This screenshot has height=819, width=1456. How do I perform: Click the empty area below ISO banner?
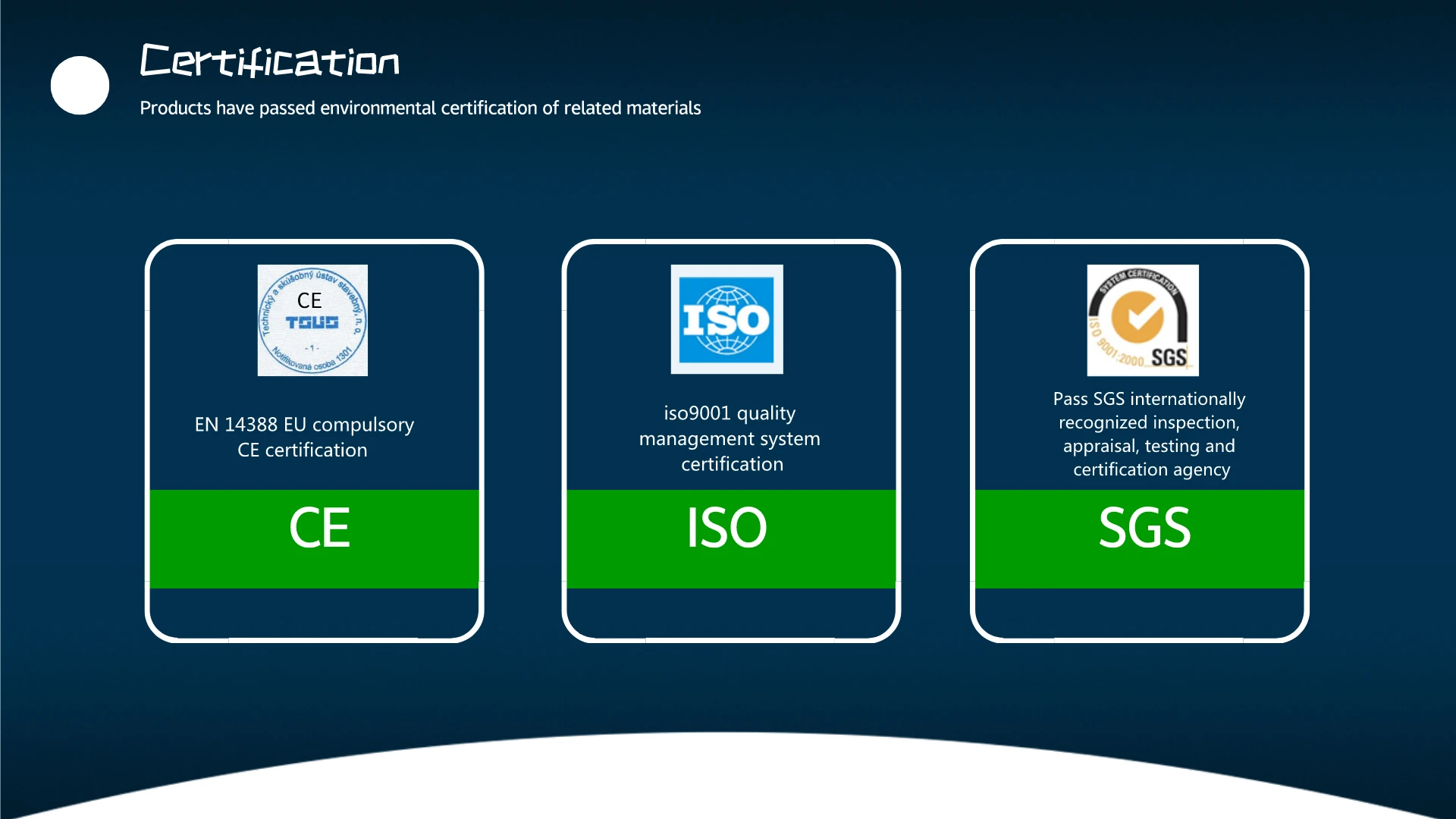731,612
